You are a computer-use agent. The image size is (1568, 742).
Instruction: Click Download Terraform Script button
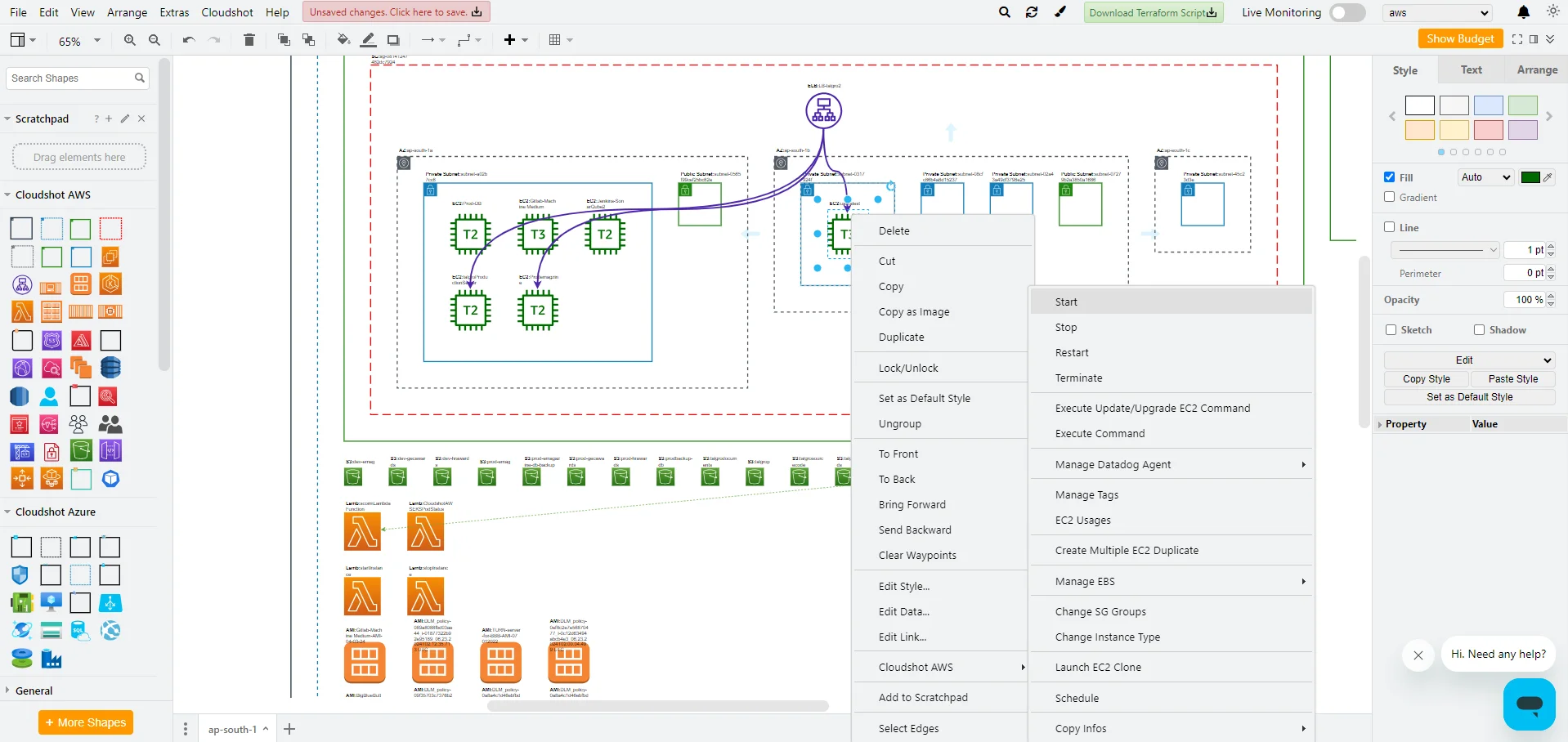(x=1154, y=12)
